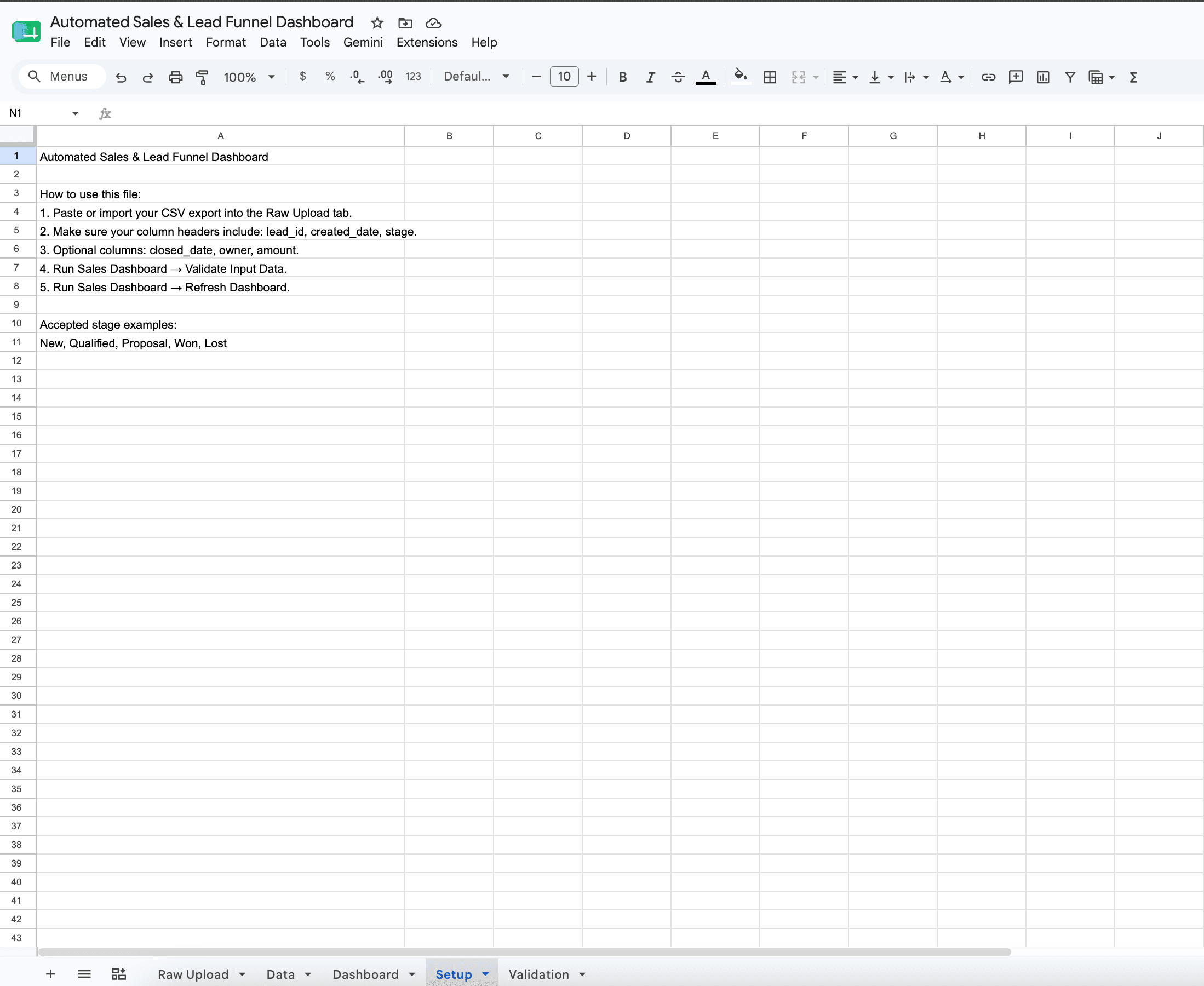Expand the merge cells dropdown arrow
The width and height of the screenshot is (1204, 986).
pyautogui.click(x=816, y=77)
